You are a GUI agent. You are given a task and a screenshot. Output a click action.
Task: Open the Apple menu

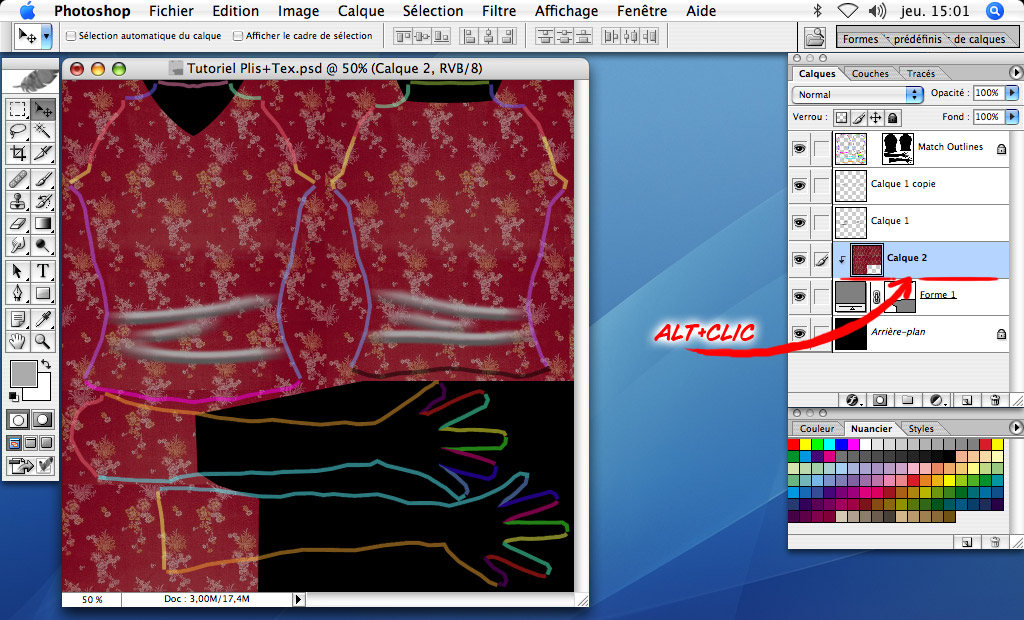27,10
